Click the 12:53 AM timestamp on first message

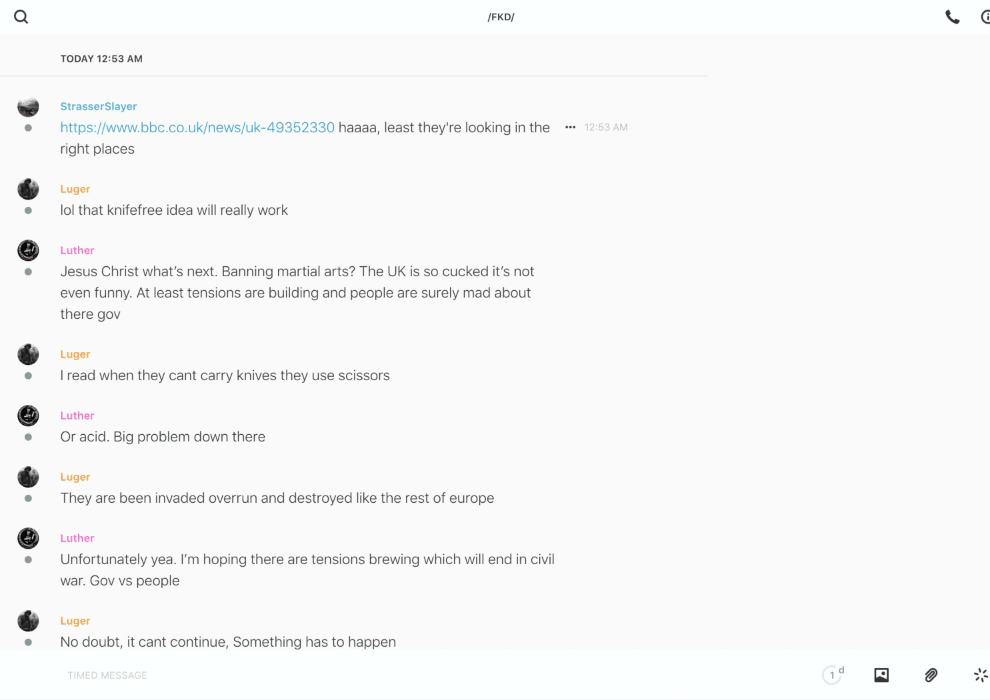(x=606, y=127)
